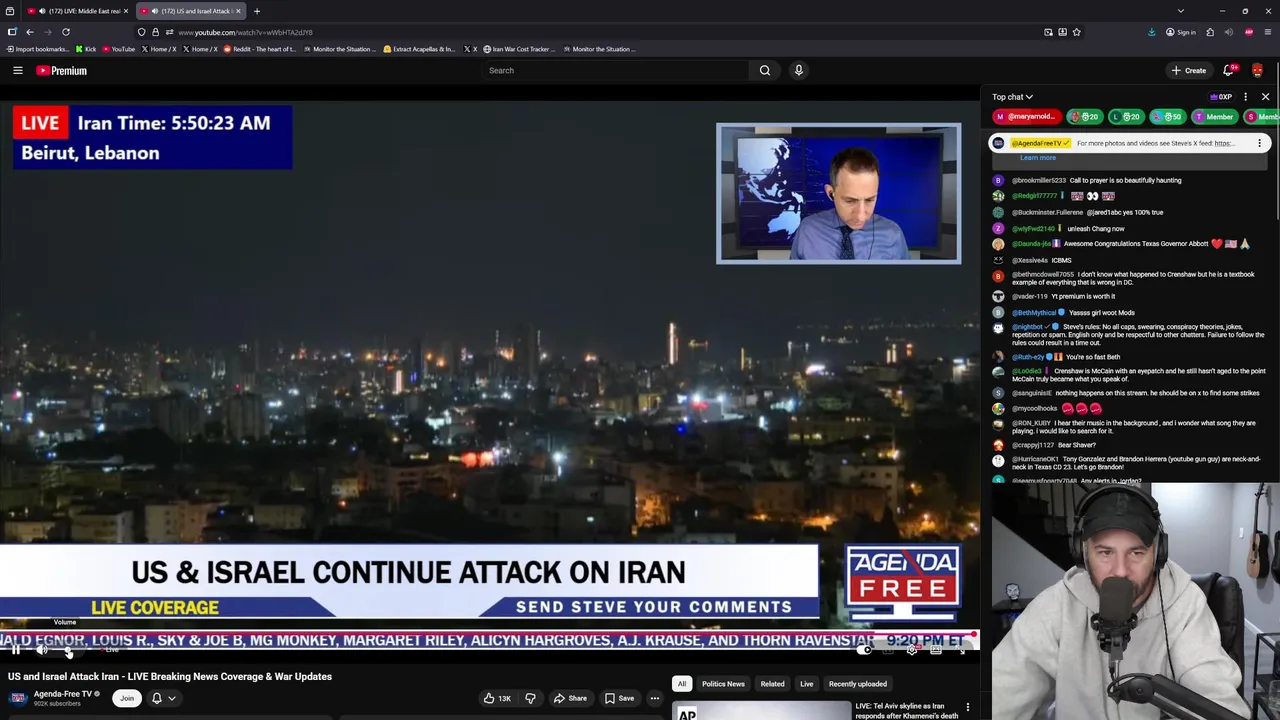Screen dimensions: 1280x720
Task: Open the $50 super chat chip
Action: click(1167, 116)
